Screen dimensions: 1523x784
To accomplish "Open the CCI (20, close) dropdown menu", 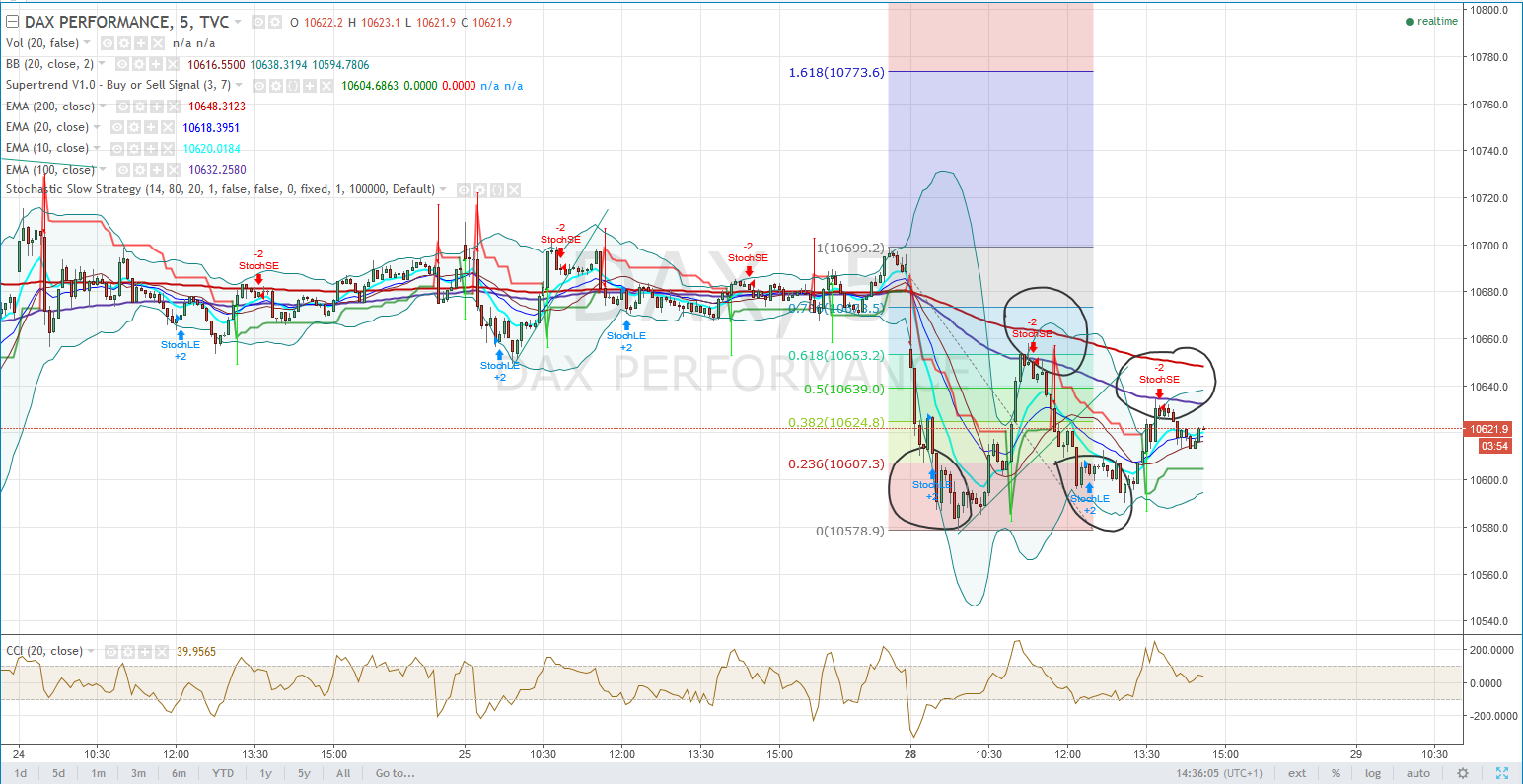I will [x=91, y=651].
